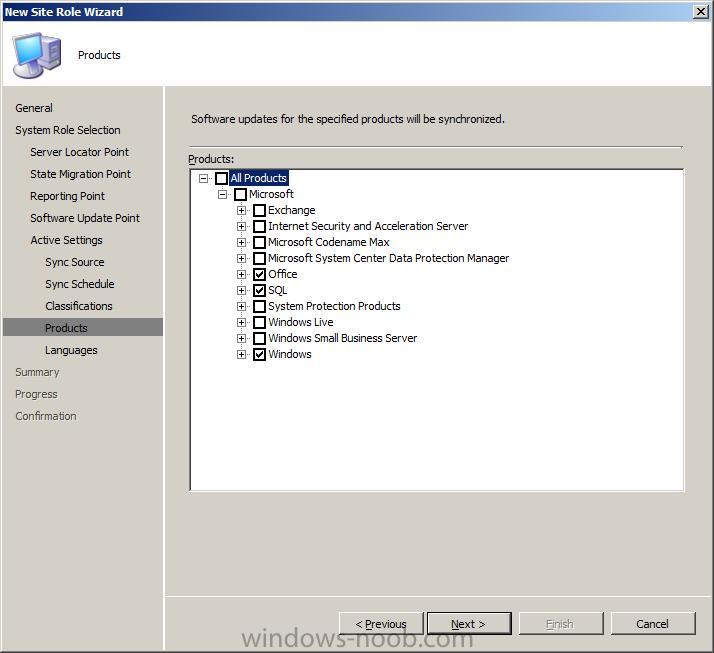Close the wizard with title bar X

[x=701, y=11]
